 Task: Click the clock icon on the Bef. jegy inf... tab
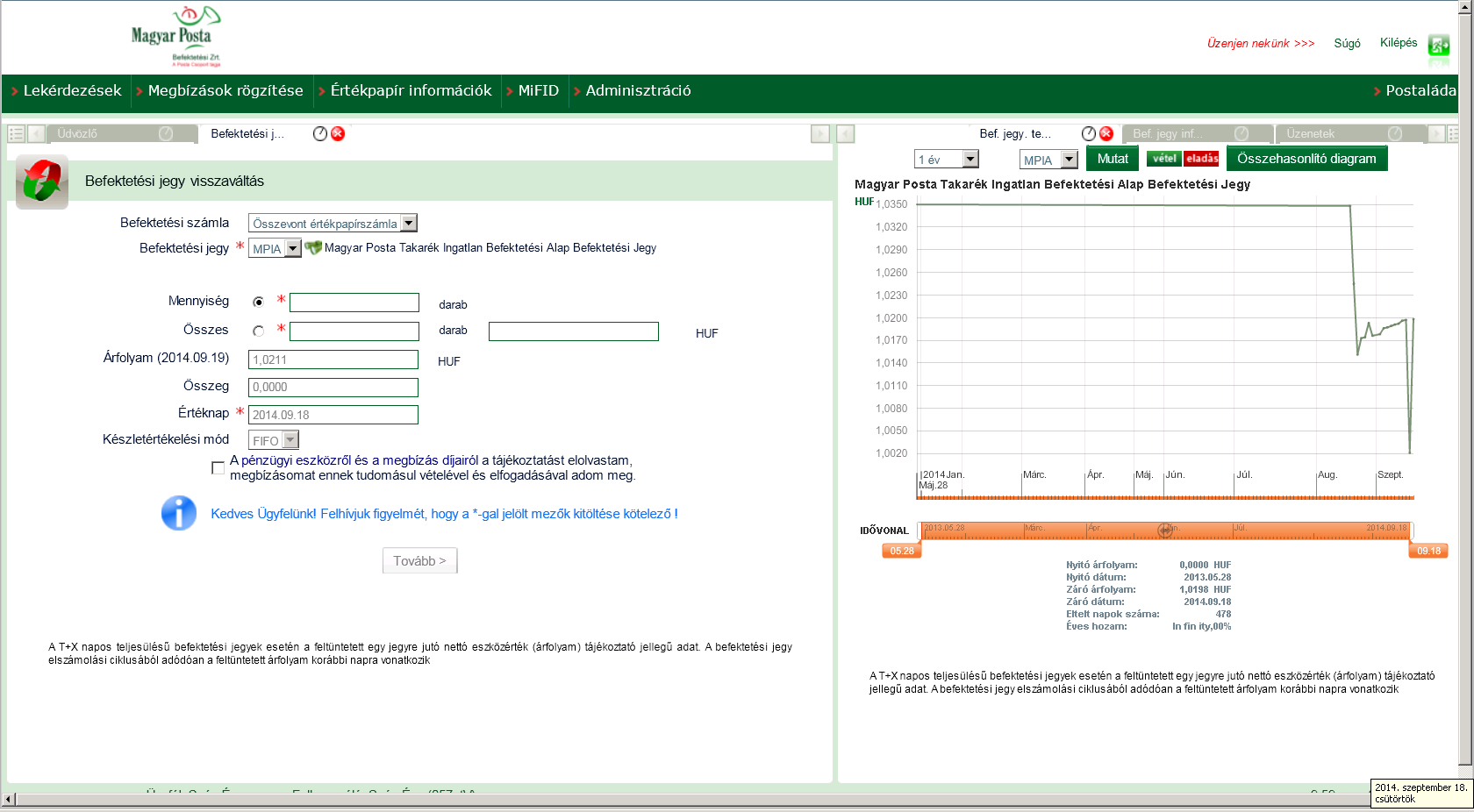pyautogui.click(x=1241, y=133)
